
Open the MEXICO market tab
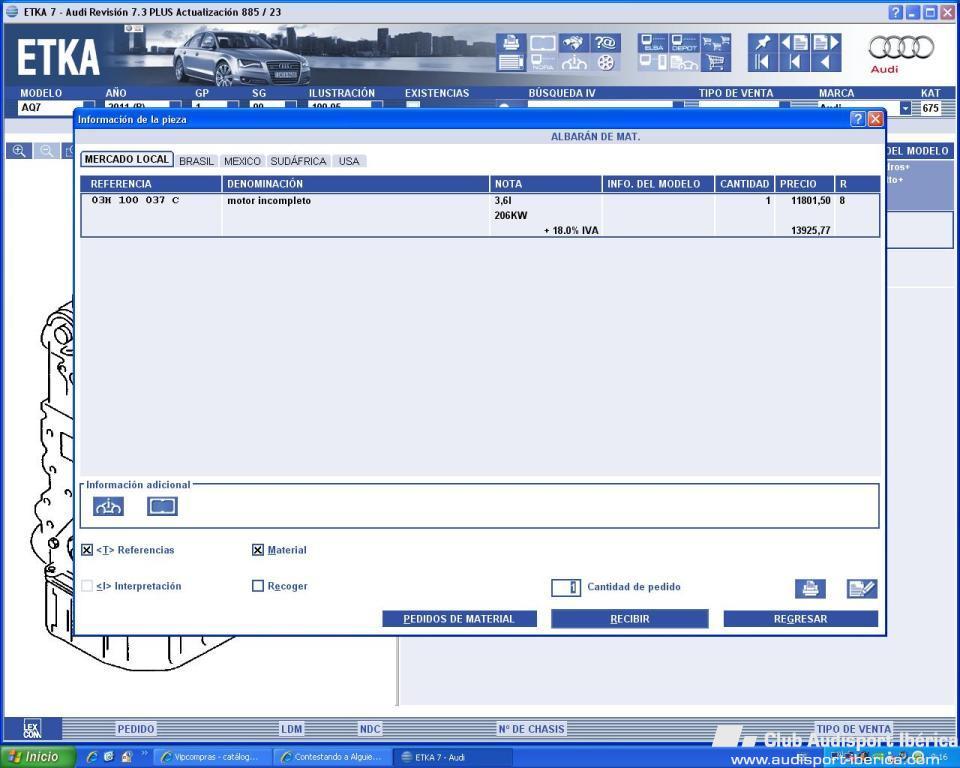(242, 161)
